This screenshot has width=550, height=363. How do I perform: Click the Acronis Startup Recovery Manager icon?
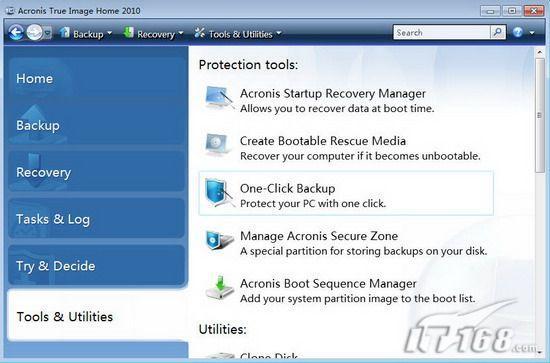click(x=219, y=98)
